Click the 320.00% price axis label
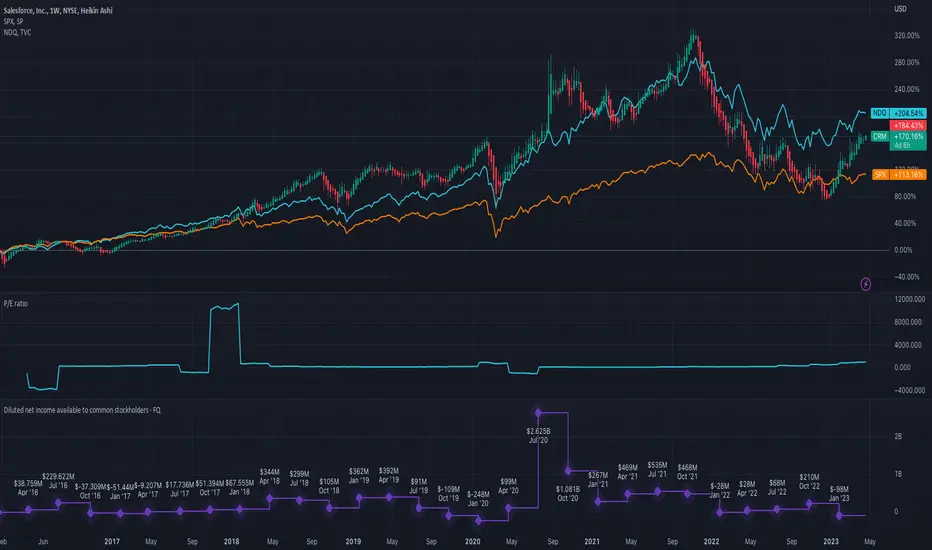The image size is (932, 550). (x=906, y=36)
